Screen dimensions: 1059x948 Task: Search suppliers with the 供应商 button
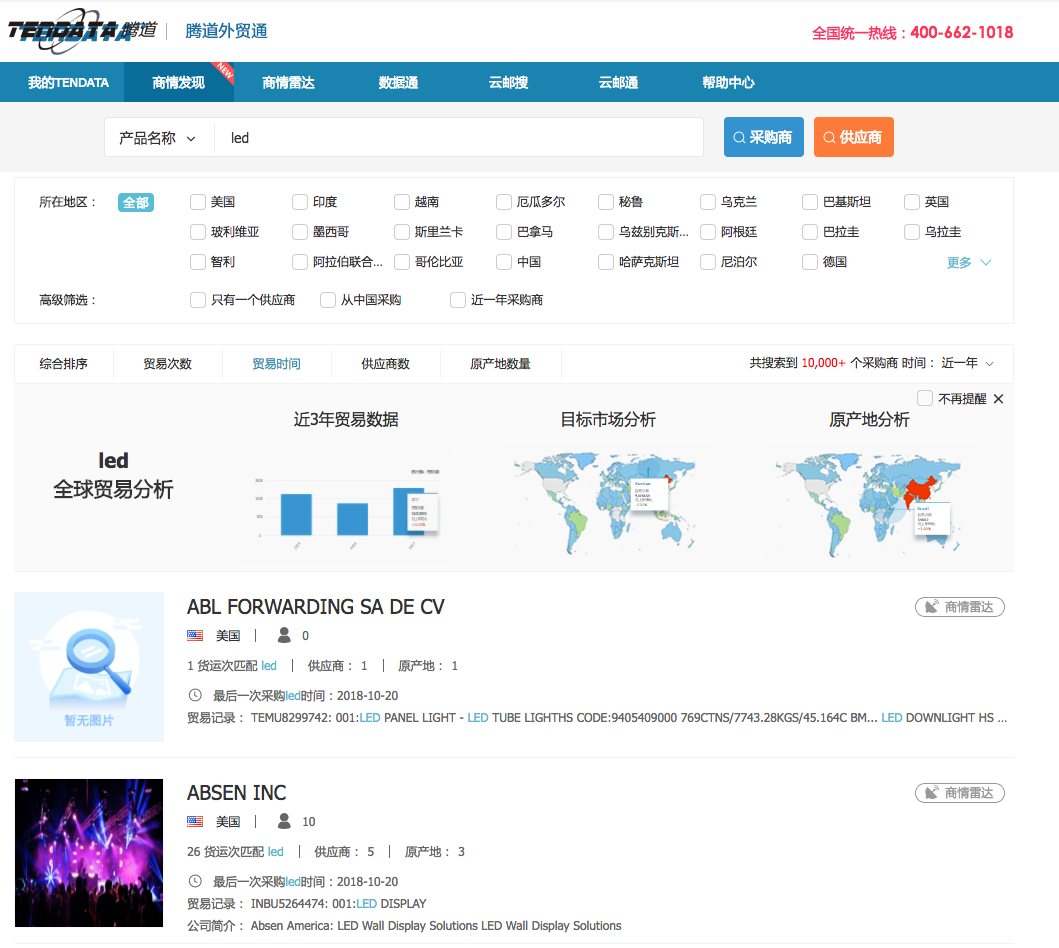click(x=854, y=137)
